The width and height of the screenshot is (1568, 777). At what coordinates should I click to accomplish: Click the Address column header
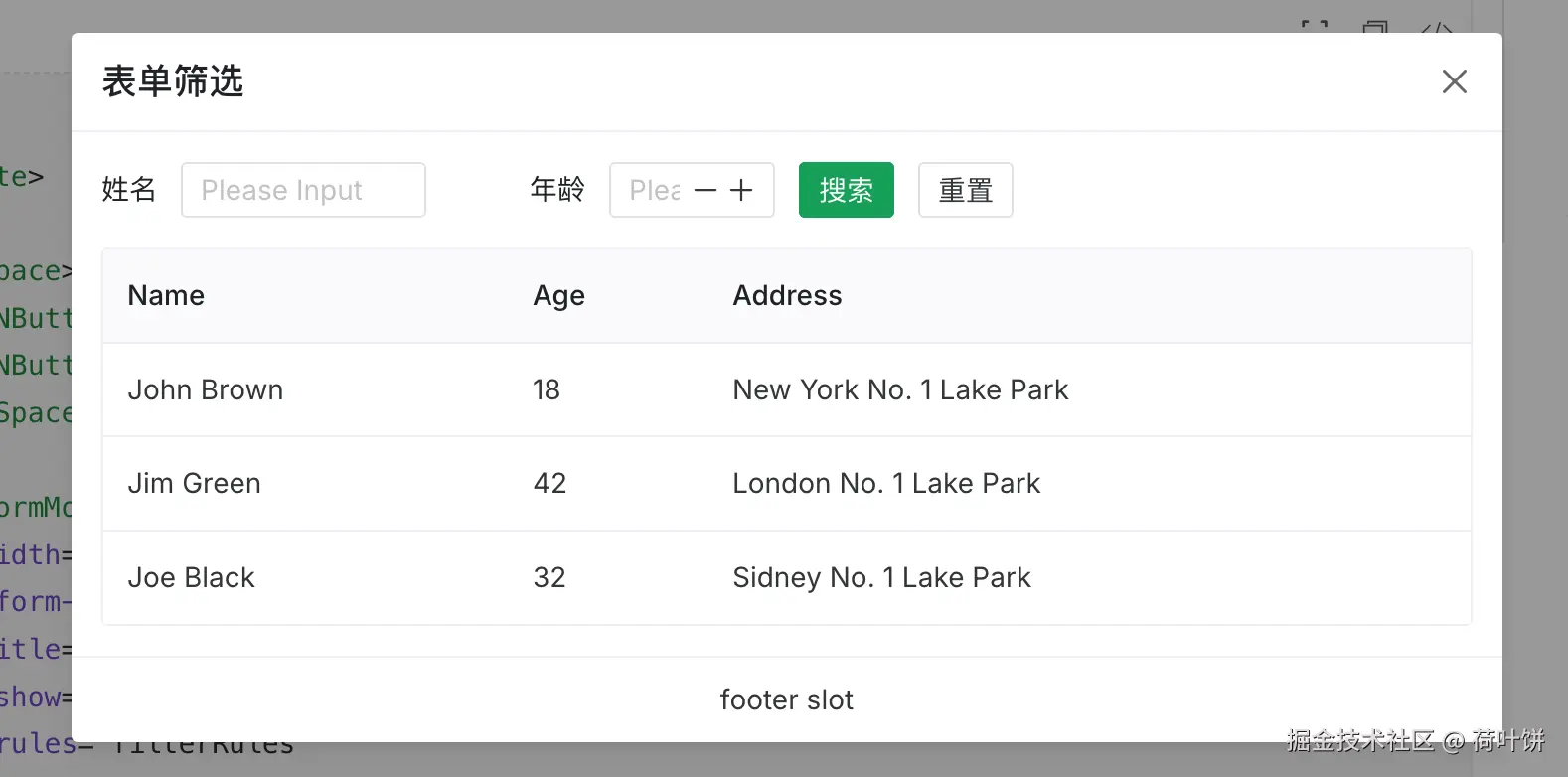pyautogui.click(x=787, y=295)
